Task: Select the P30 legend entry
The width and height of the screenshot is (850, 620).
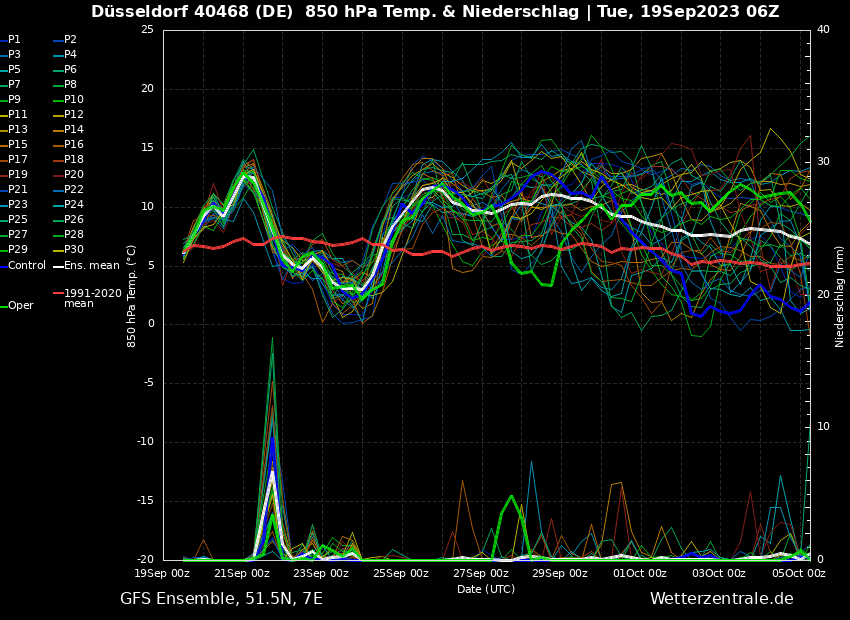Action: [73, 250]
